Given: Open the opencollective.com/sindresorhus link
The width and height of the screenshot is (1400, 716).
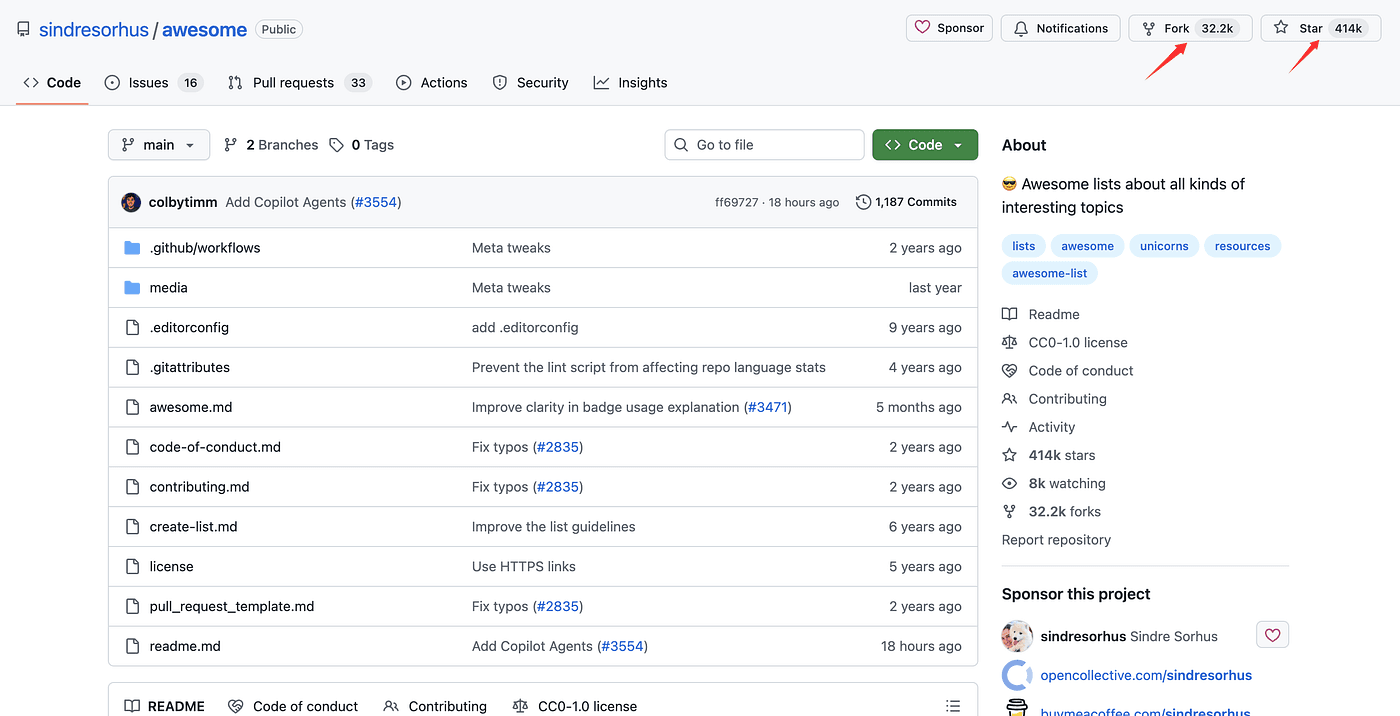Looking at the screenshot, I should 1146,675.
